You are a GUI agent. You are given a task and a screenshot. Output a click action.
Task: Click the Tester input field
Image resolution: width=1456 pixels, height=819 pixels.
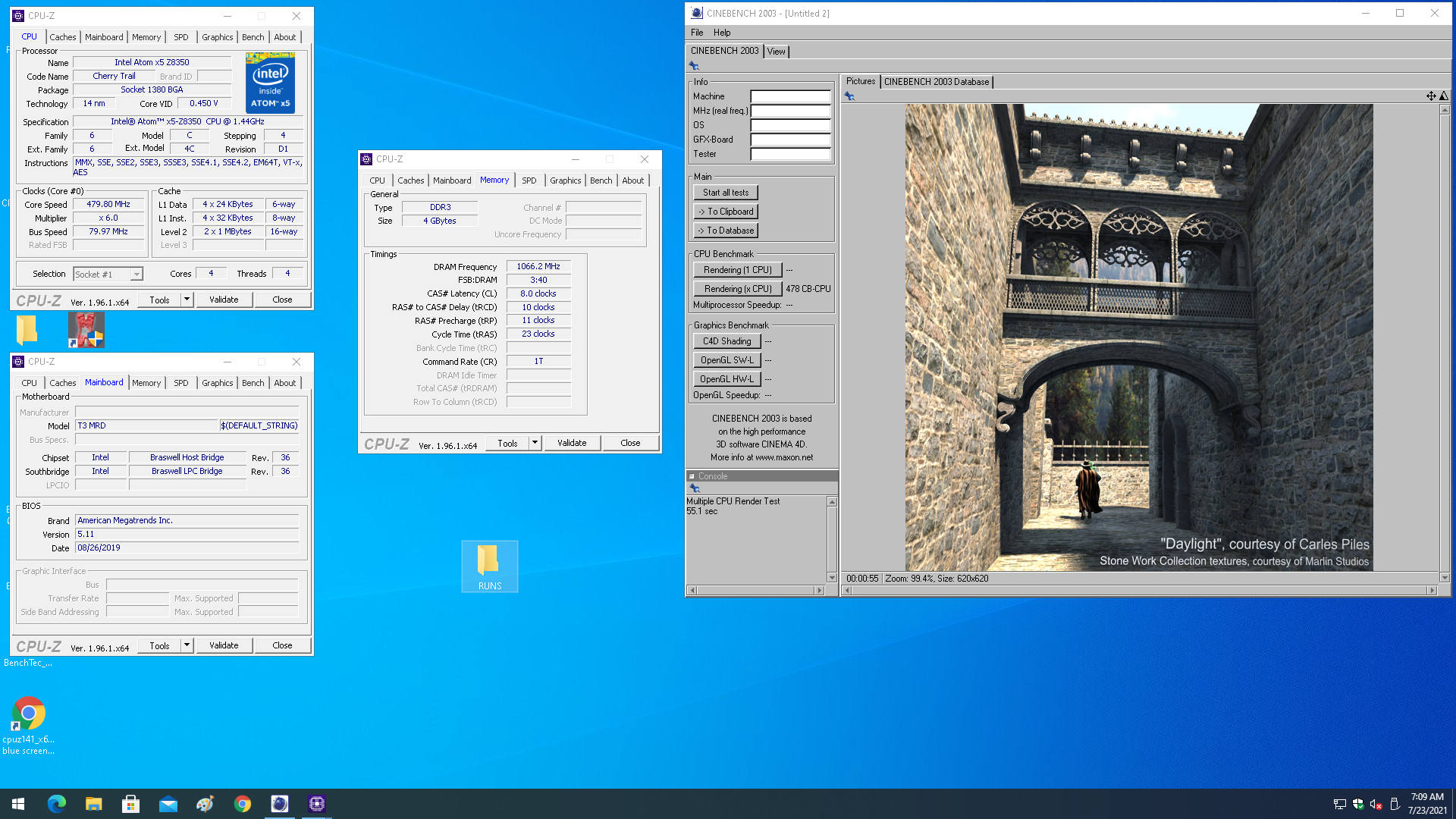(791, 154)
